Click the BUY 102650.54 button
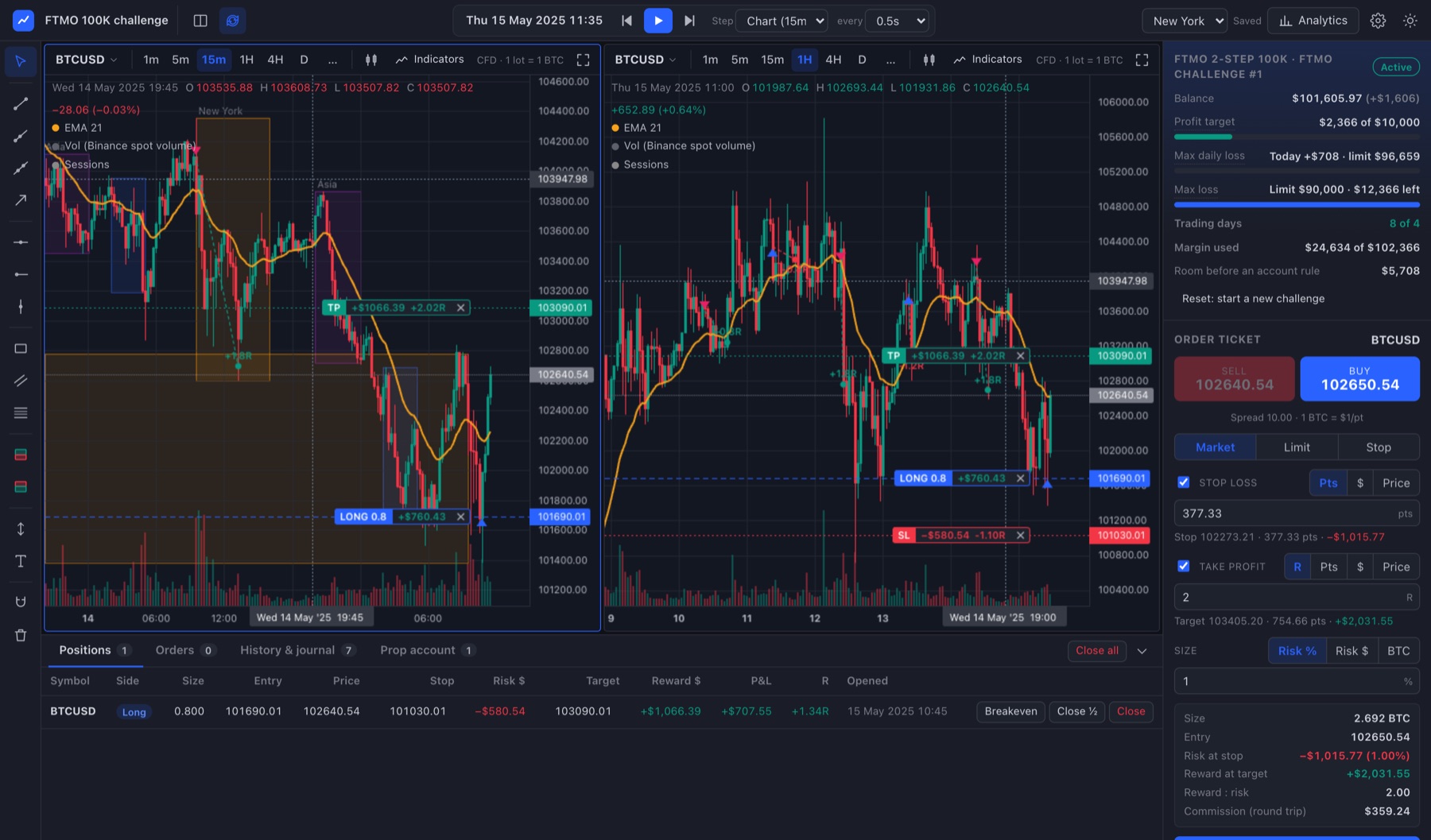 click(1359, 379)
